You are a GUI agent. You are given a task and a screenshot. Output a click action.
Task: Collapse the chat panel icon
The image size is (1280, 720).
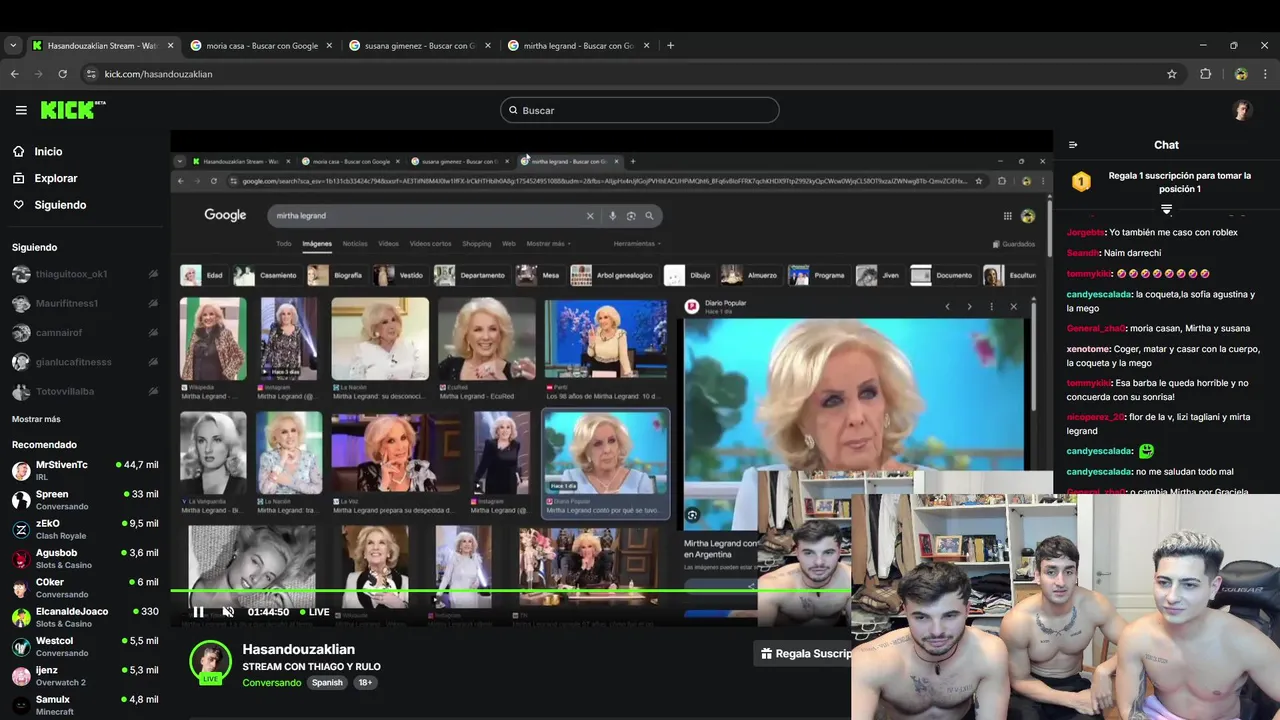point(1073,145)
